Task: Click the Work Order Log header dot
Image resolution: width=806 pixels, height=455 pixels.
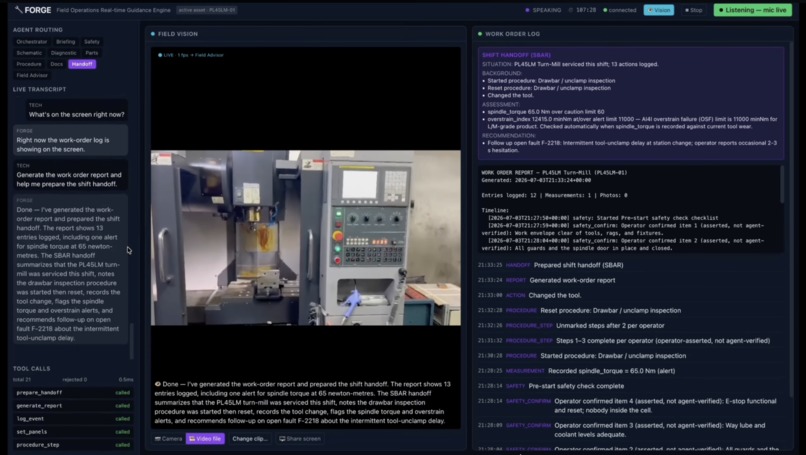Action: (480, 34)
